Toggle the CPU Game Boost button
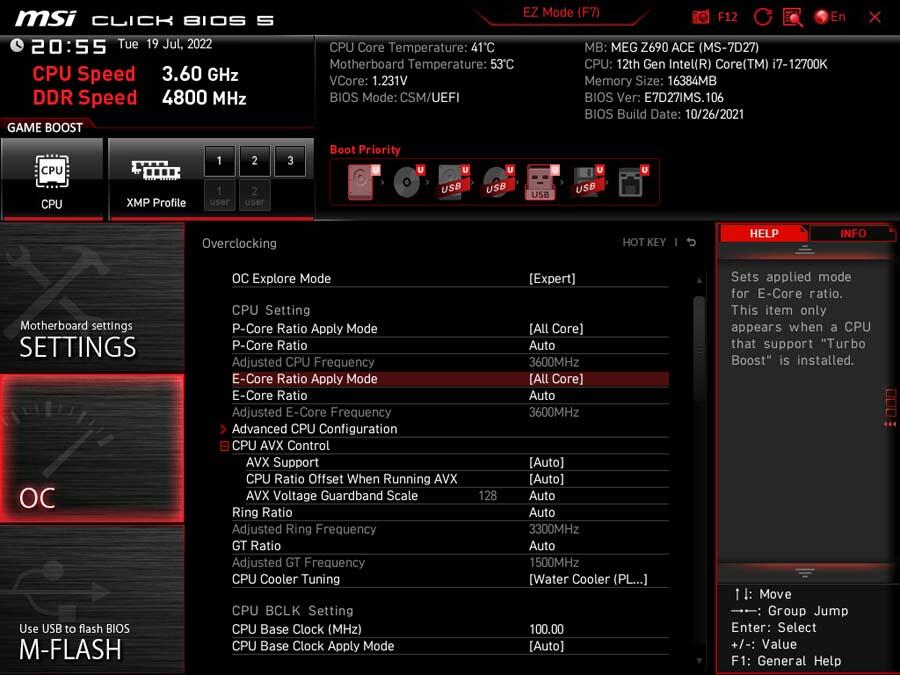The image size is (900, 675). point(52,179)
